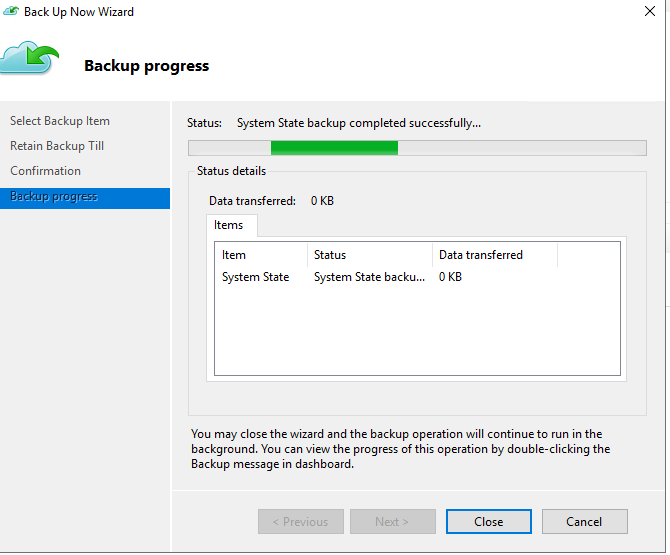Click the '< Previous' button
670x555 pixels.
(x=300, y=522)
